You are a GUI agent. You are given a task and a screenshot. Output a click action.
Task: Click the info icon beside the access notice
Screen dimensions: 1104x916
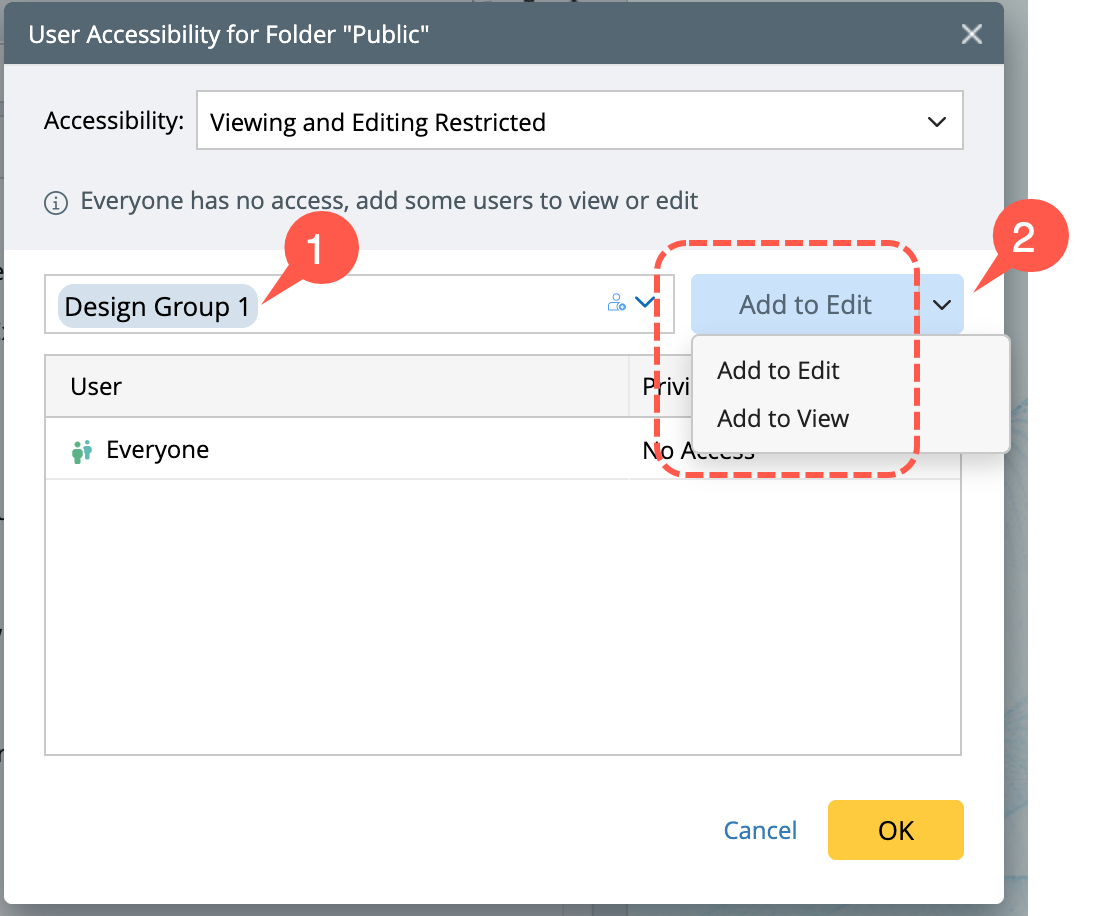point(56,203)
